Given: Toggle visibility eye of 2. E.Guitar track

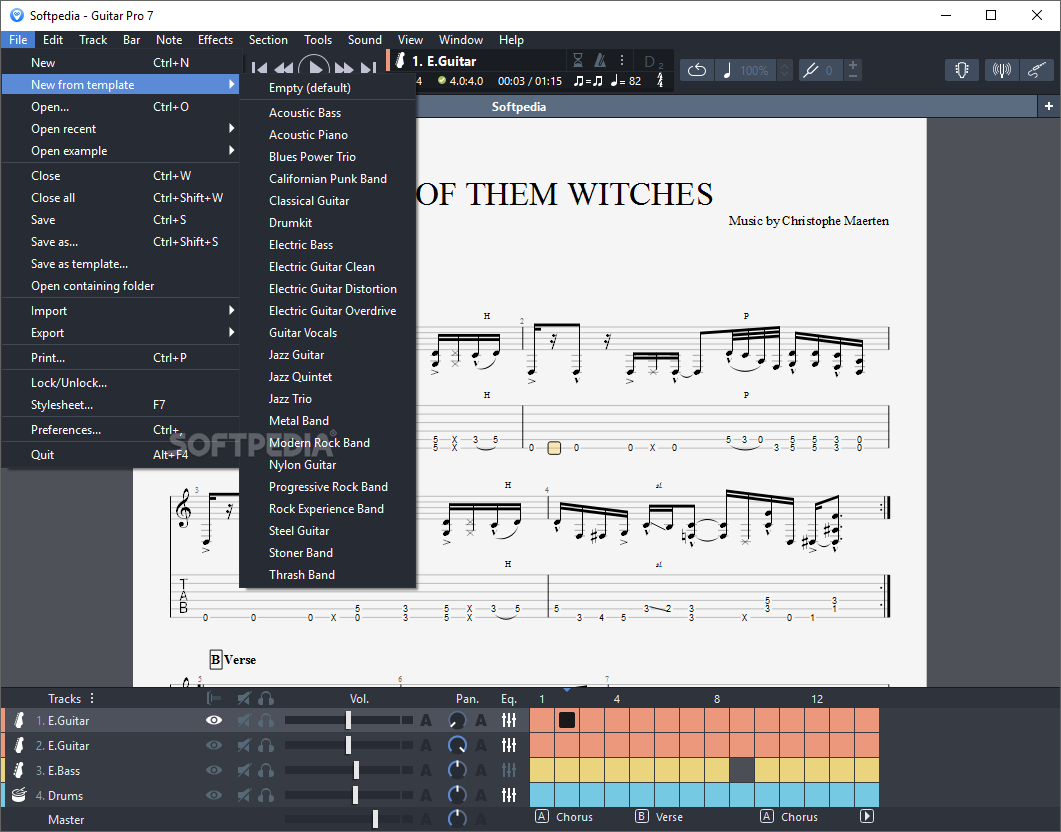Looking at the screenshot, I should pos(214,745).
